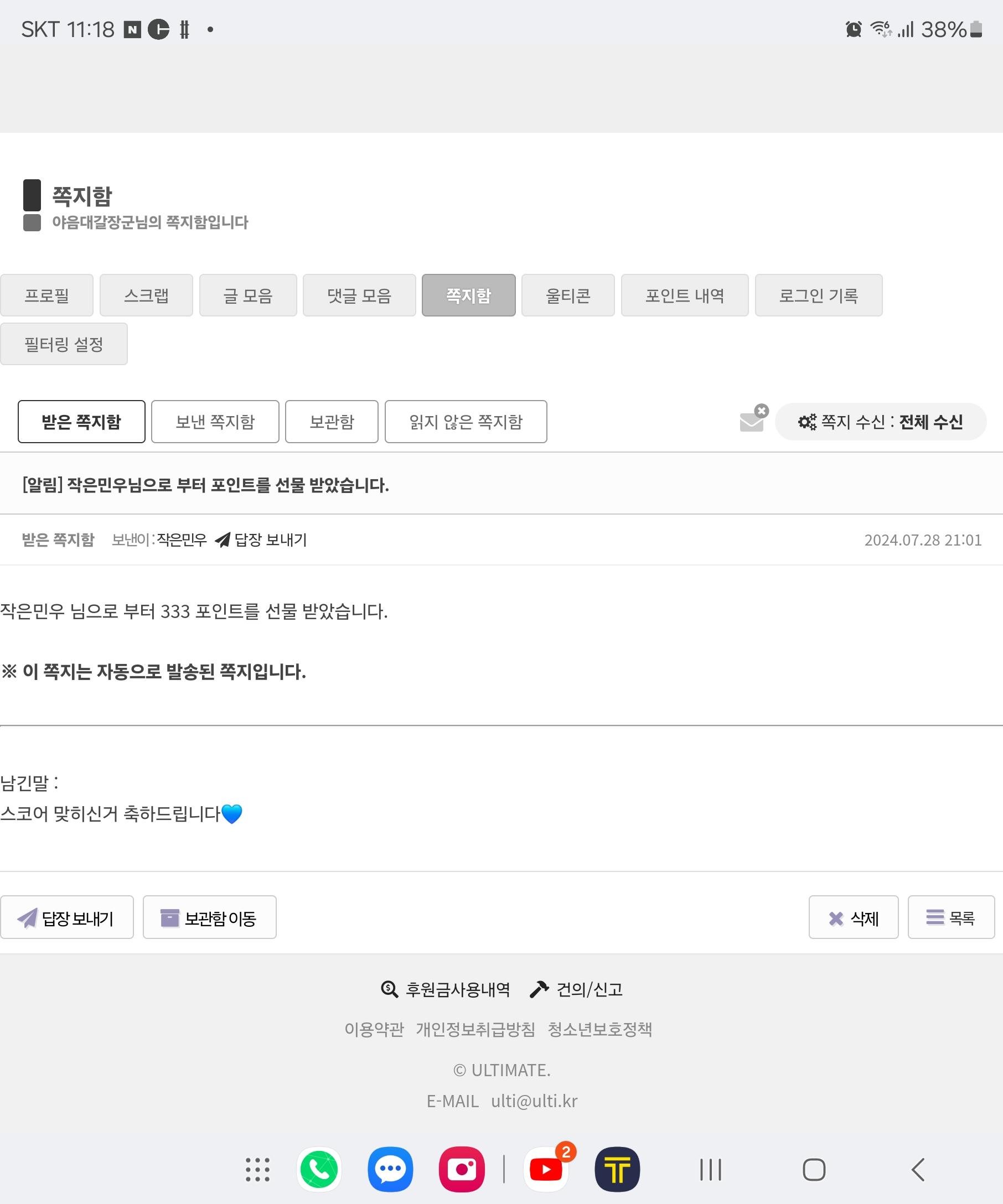Tap the N notification icon in status bar
The image size is (1003, 1204).
[x=132, y=29]
